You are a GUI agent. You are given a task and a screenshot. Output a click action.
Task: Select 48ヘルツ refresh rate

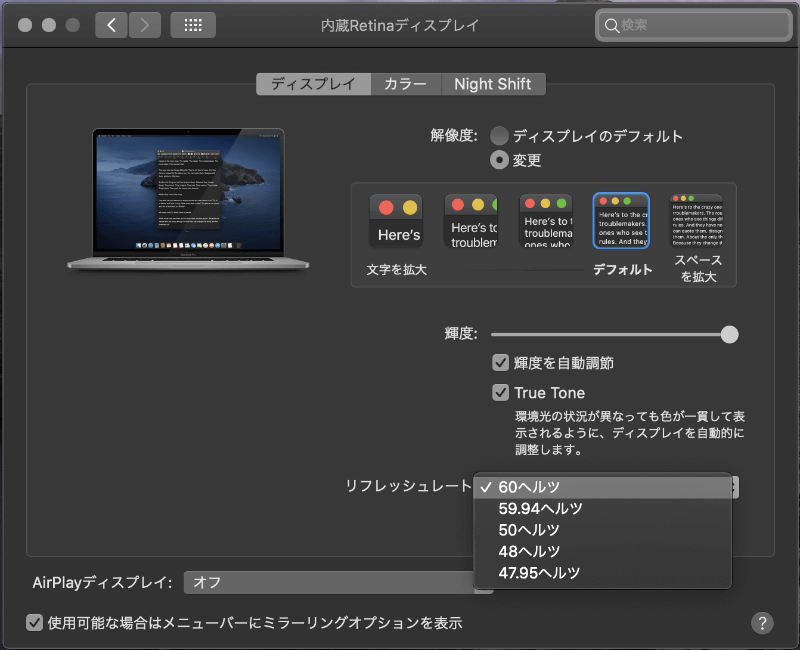(x=603, y=552)
